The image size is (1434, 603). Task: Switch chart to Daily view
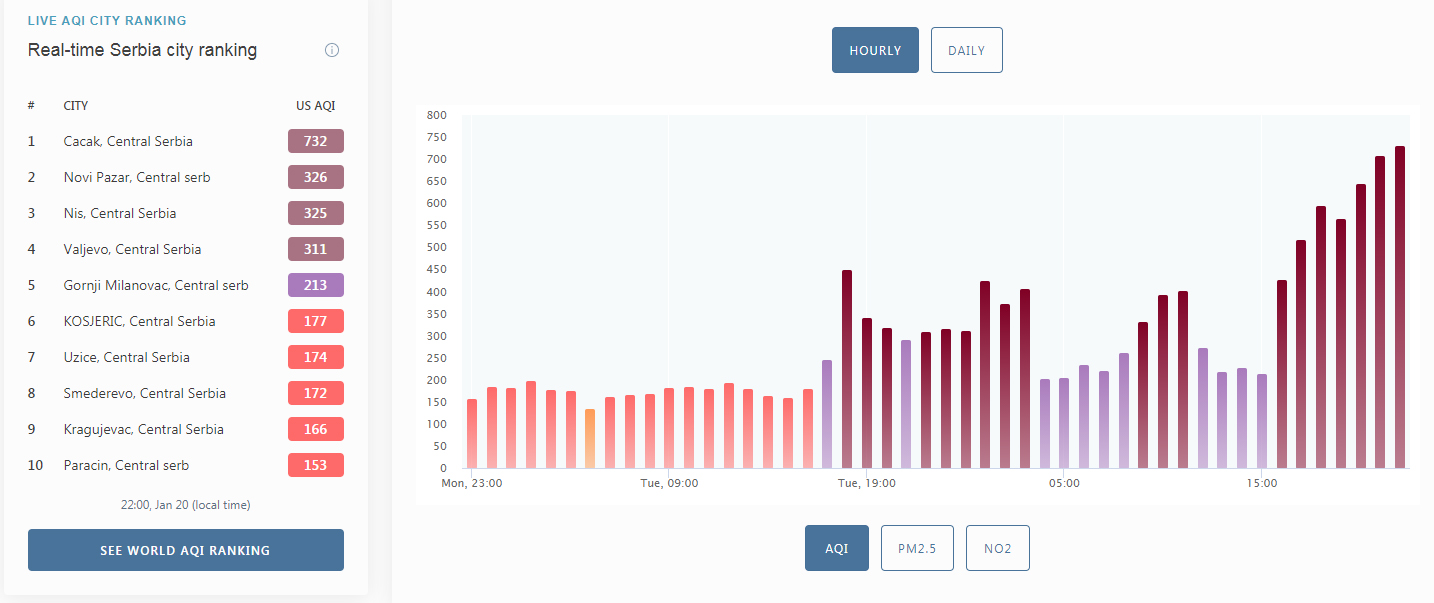966,50
